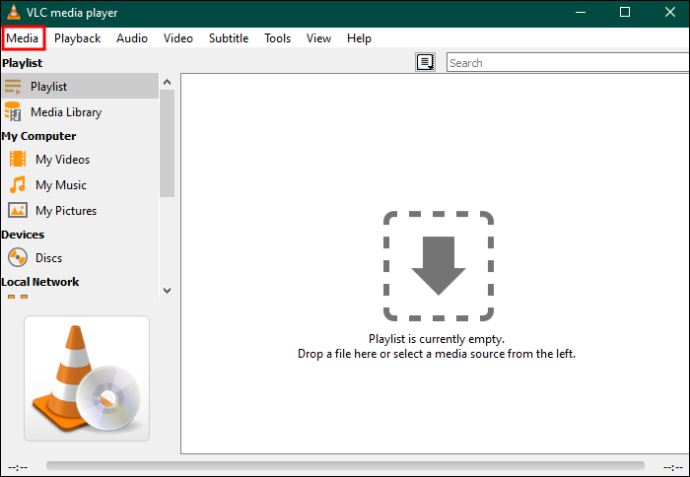Open the Tools menu
The image size is (690, 477).
pyautogui.click(x=277, y=38)
